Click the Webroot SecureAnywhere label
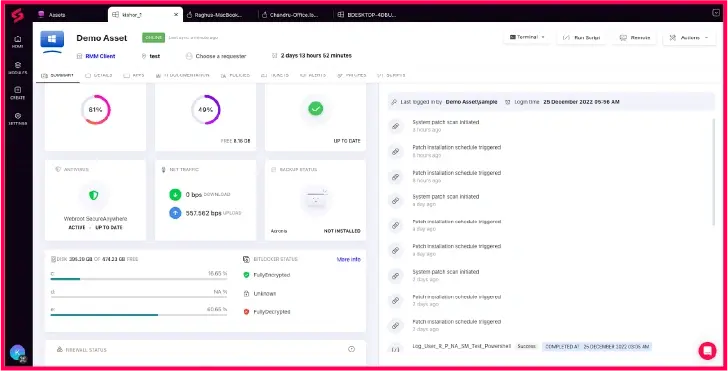Viewport: 728px width, 371px height. tap(95, 219)
